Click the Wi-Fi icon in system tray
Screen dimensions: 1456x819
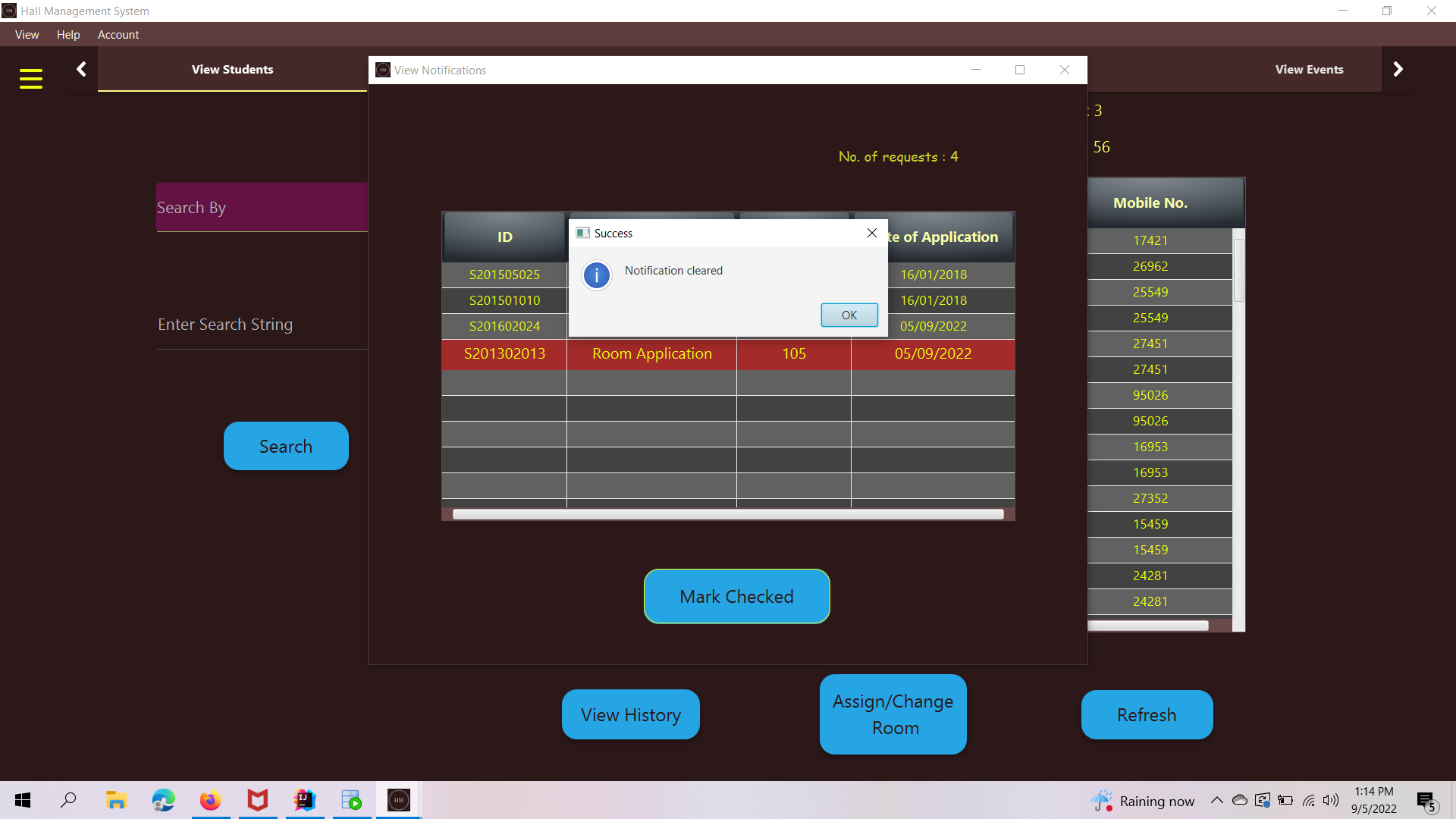click(1308, 800)
